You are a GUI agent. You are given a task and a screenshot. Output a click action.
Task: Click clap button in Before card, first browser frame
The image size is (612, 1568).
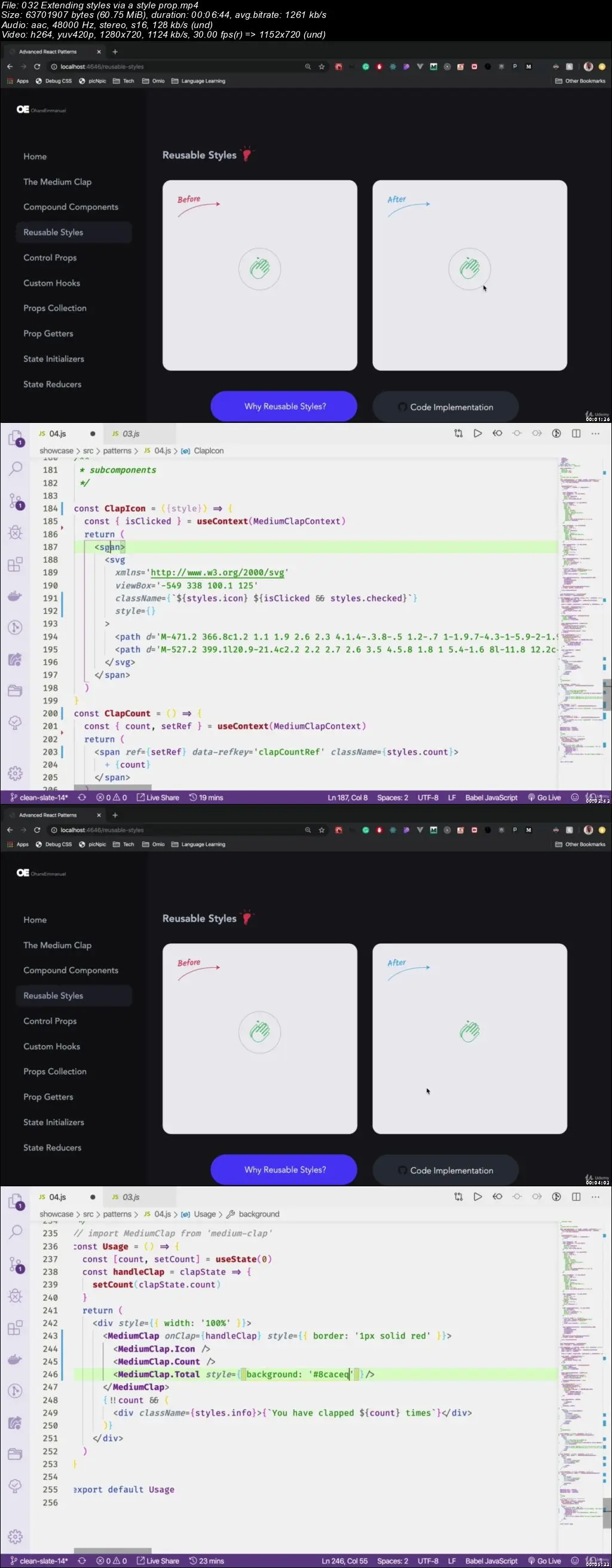259,268
